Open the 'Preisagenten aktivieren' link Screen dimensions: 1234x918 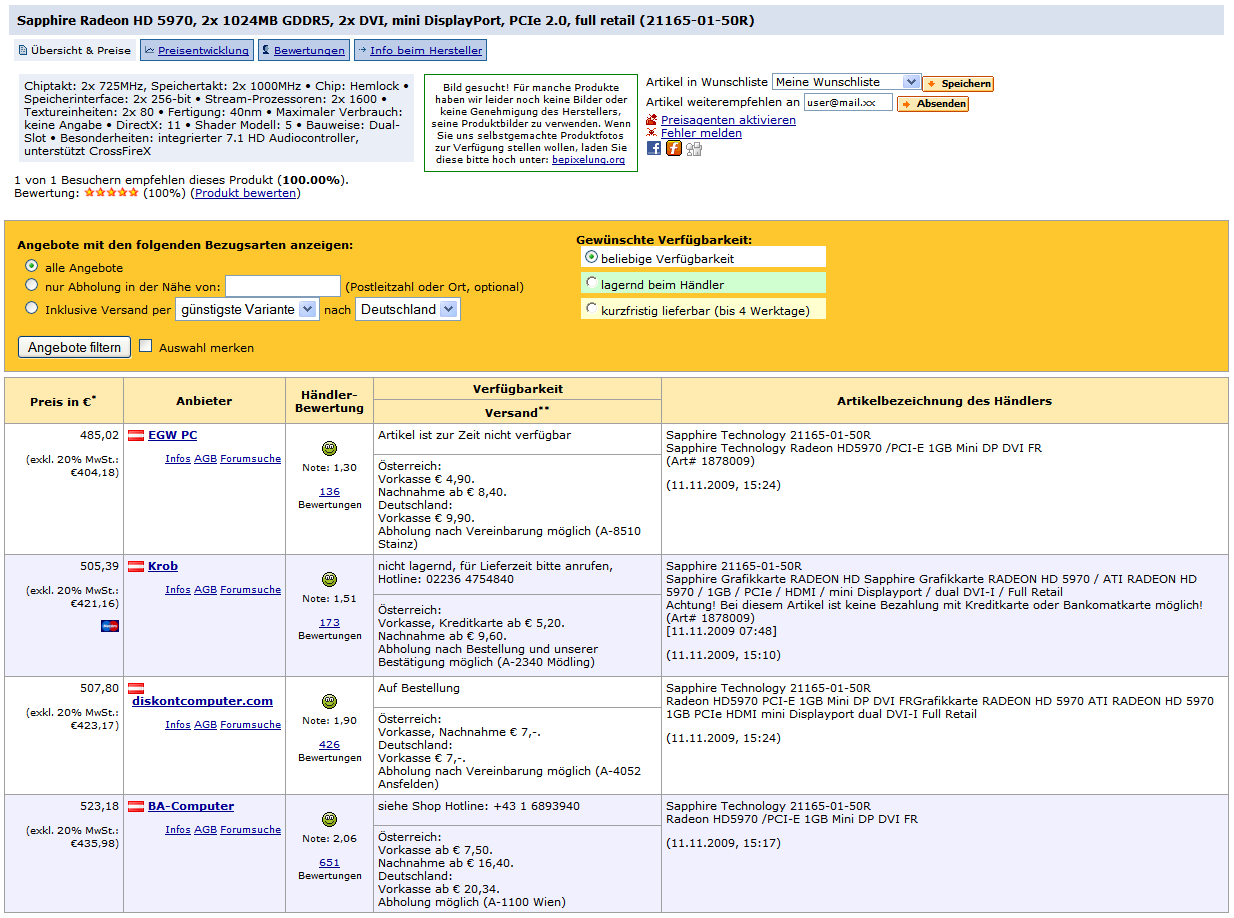pos(728,120)
